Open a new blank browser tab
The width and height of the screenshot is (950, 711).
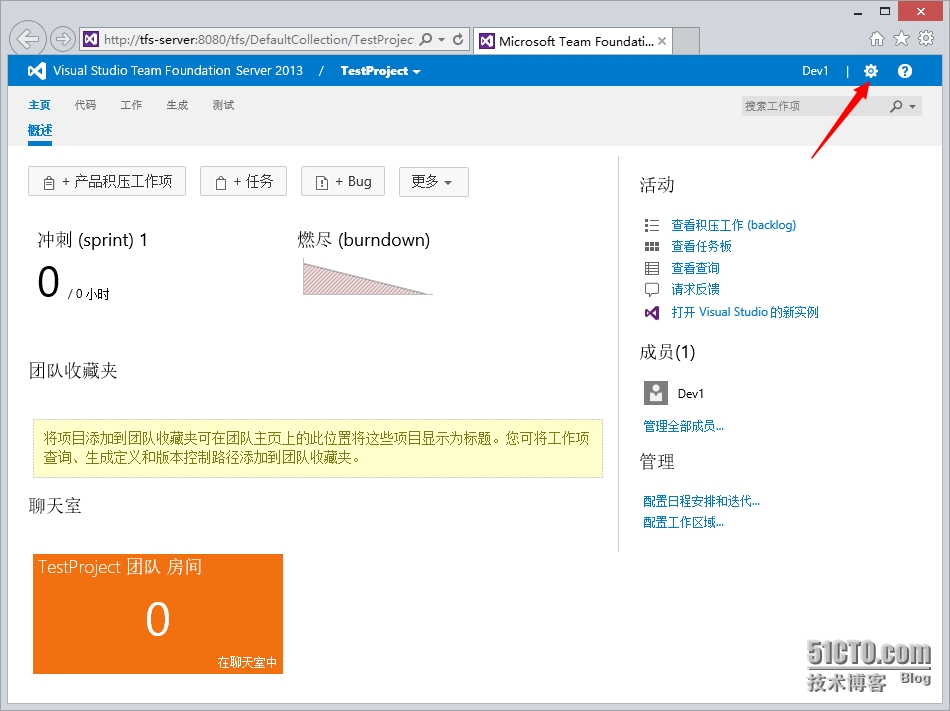point(686,41)
